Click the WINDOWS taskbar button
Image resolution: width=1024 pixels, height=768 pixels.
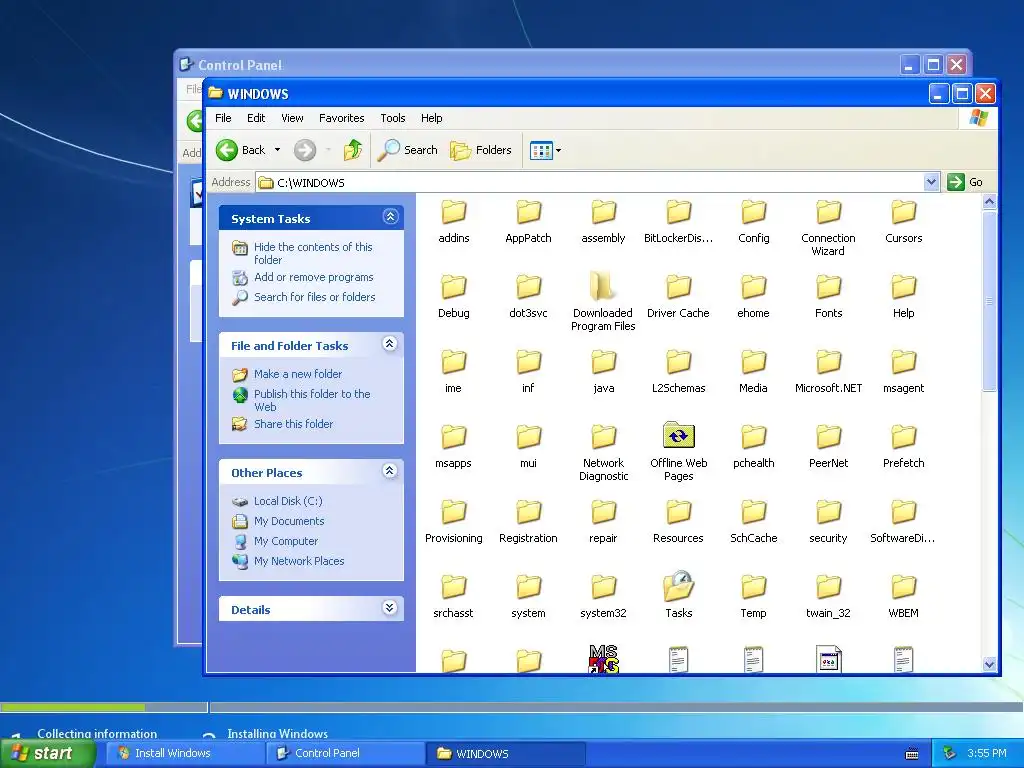(505, 753)
